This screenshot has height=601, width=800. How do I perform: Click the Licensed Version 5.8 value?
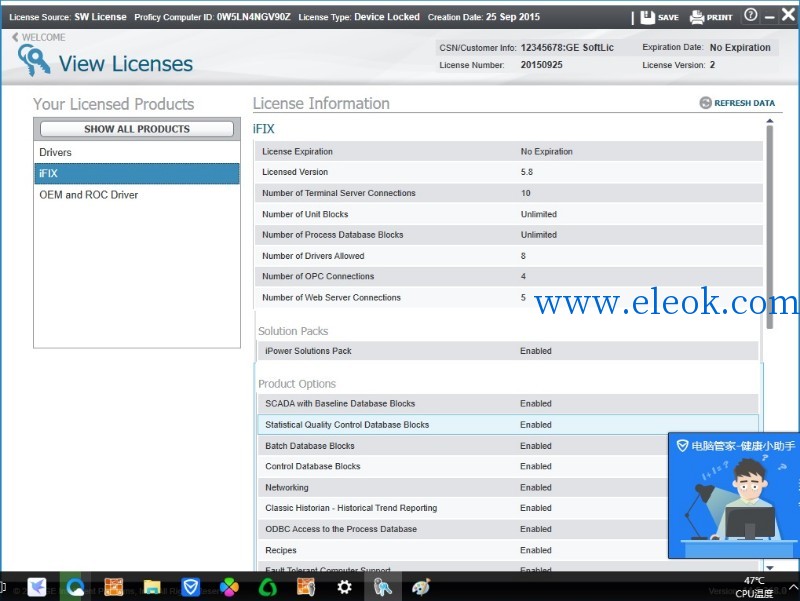527,172
